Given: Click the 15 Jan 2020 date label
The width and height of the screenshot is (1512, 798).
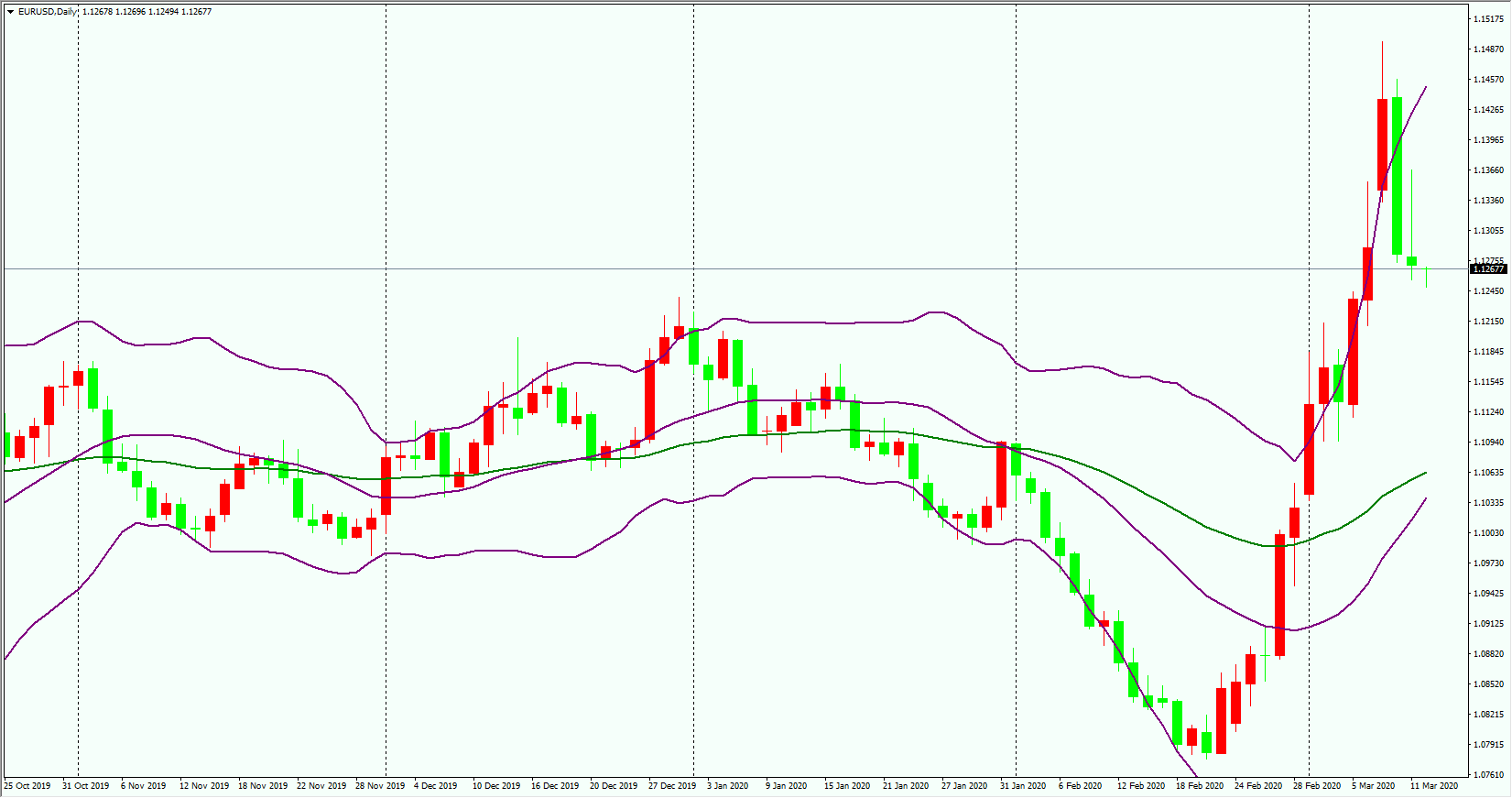Looking at the screenshot, I should (x=847, y=785).
